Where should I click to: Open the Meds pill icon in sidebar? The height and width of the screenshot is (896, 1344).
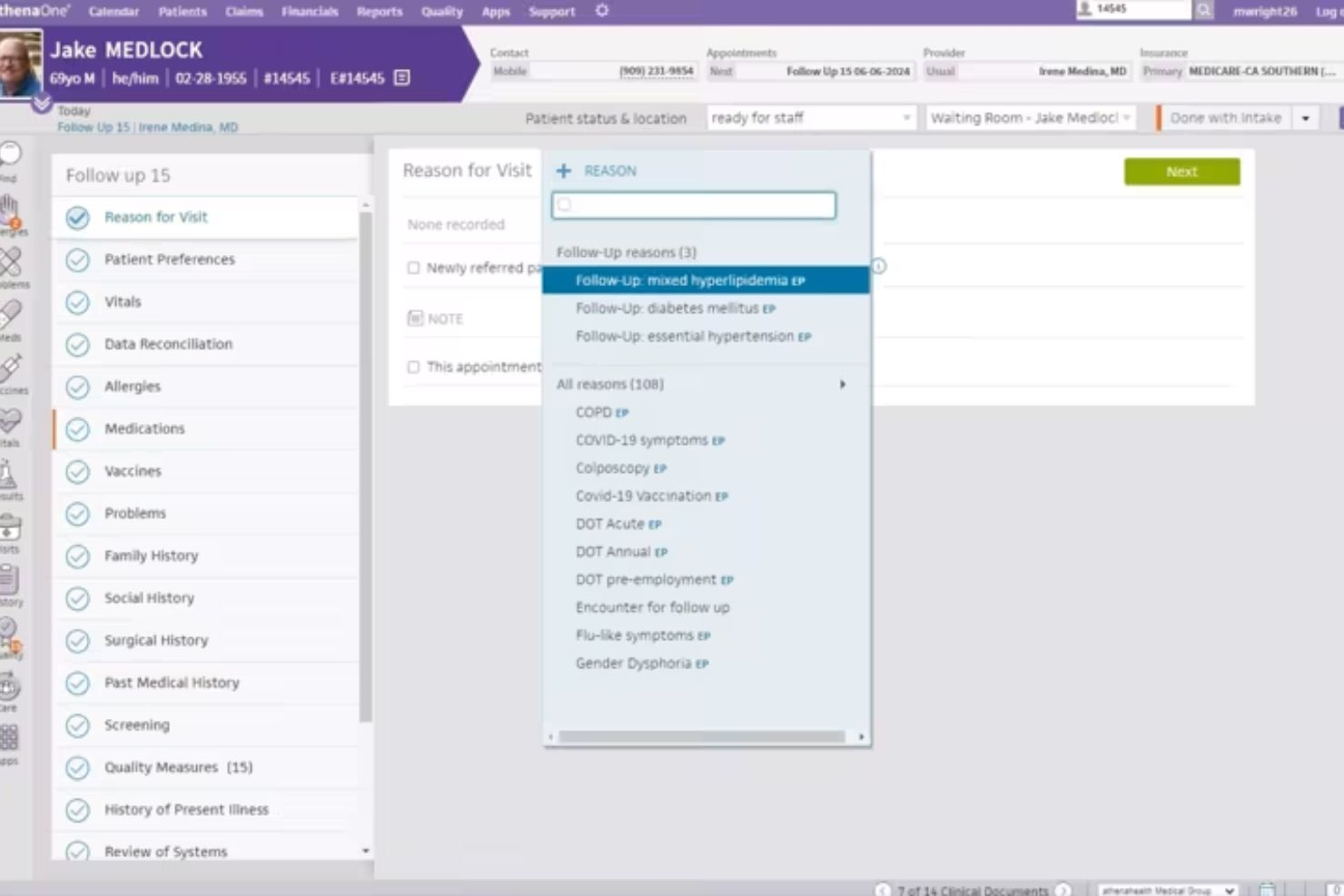pyautogui.click(x=9, y=316)
